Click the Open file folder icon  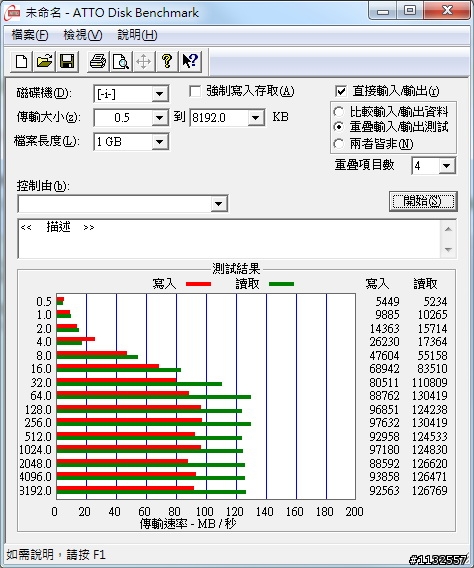(44, 61)
